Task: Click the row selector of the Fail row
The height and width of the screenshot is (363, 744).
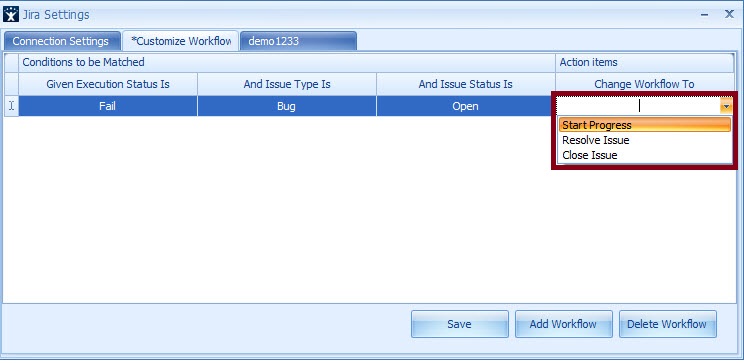Action: [11, 106]
